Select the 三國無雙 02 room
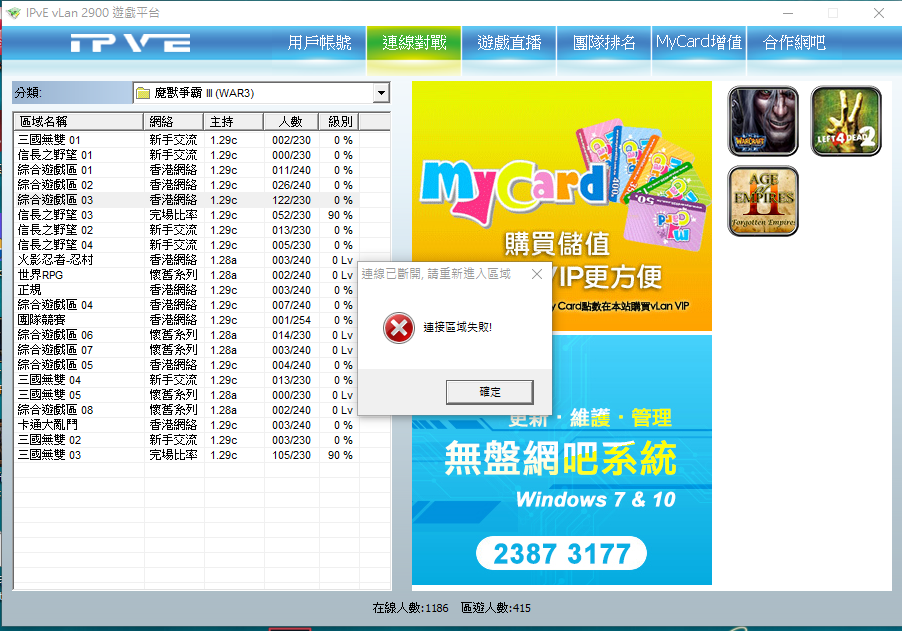This screenshot has width=902, height=631. [187, 439]
